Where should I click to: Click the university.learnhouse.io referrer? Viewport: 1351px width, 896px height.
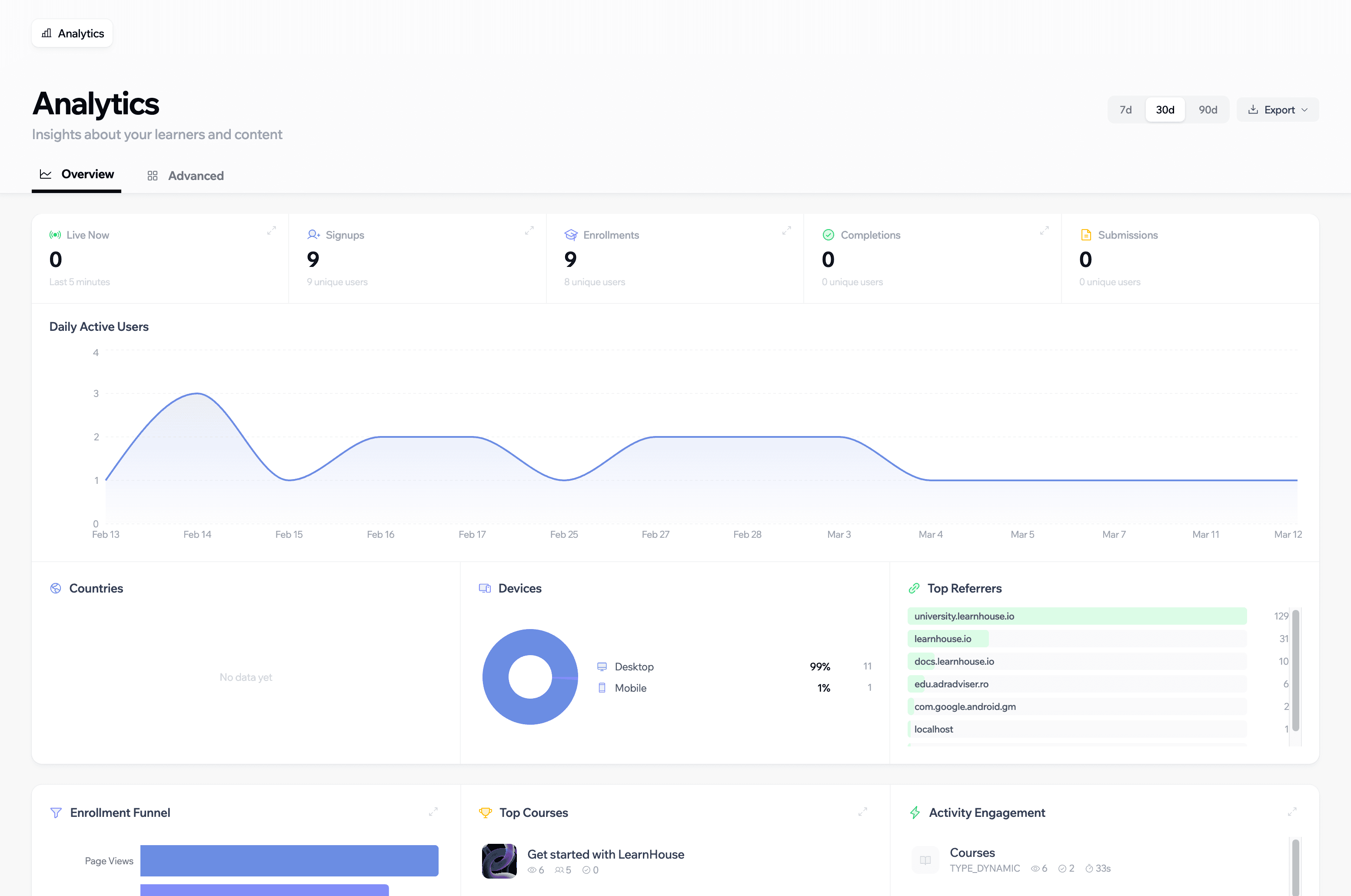point(964,616)
